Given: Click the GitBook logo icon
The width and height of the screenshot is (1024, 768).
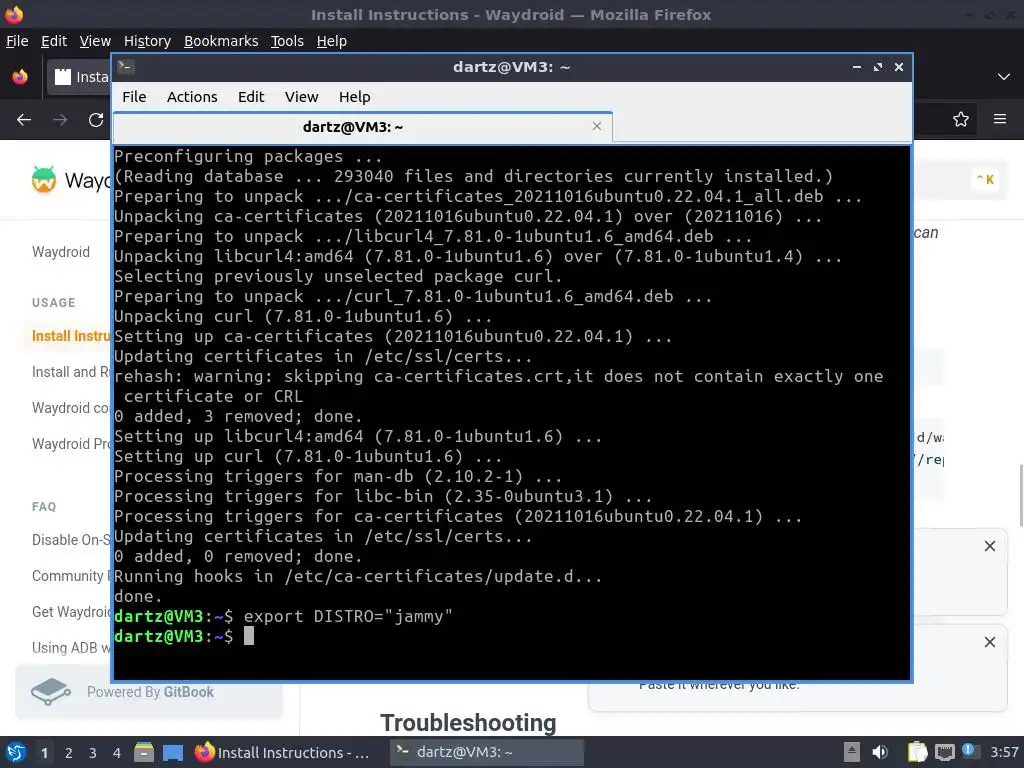Looking at the screenshot, I should pos(51,692).
